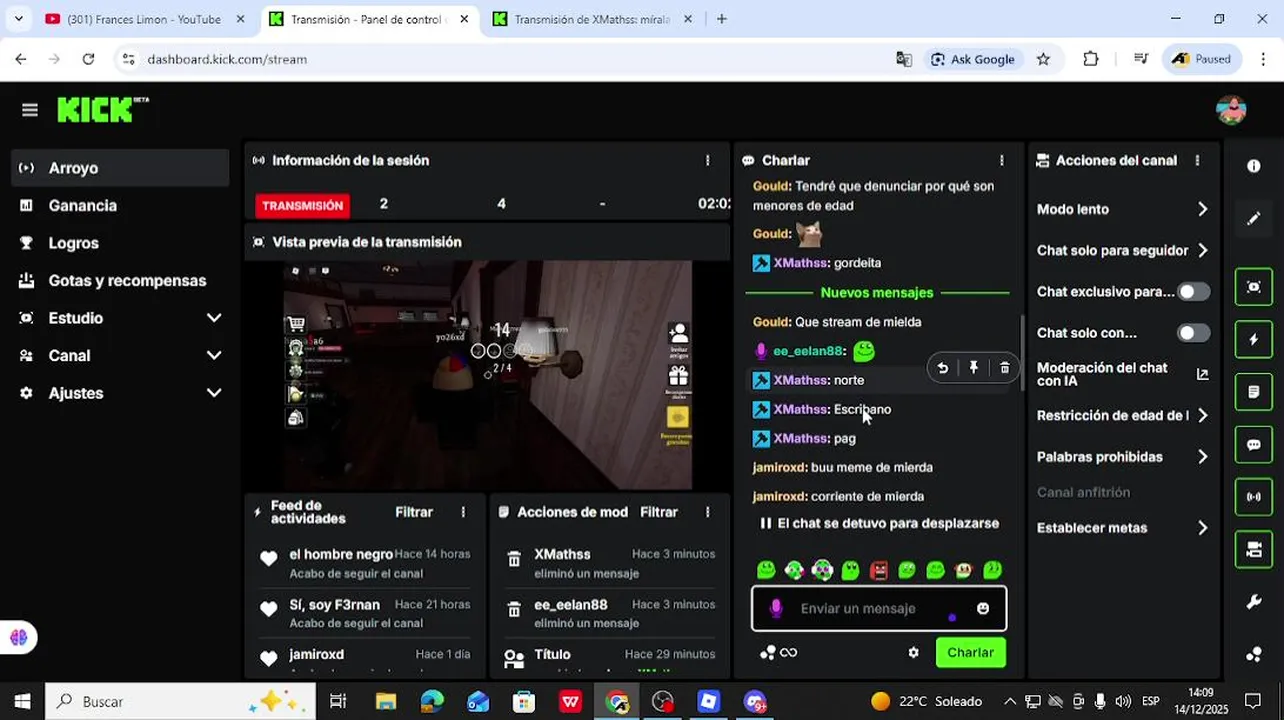The height and width of the screenshot is (720, 1284).
Task: Click Filtrar in Feed de actividades
Action: coord(414,512)
